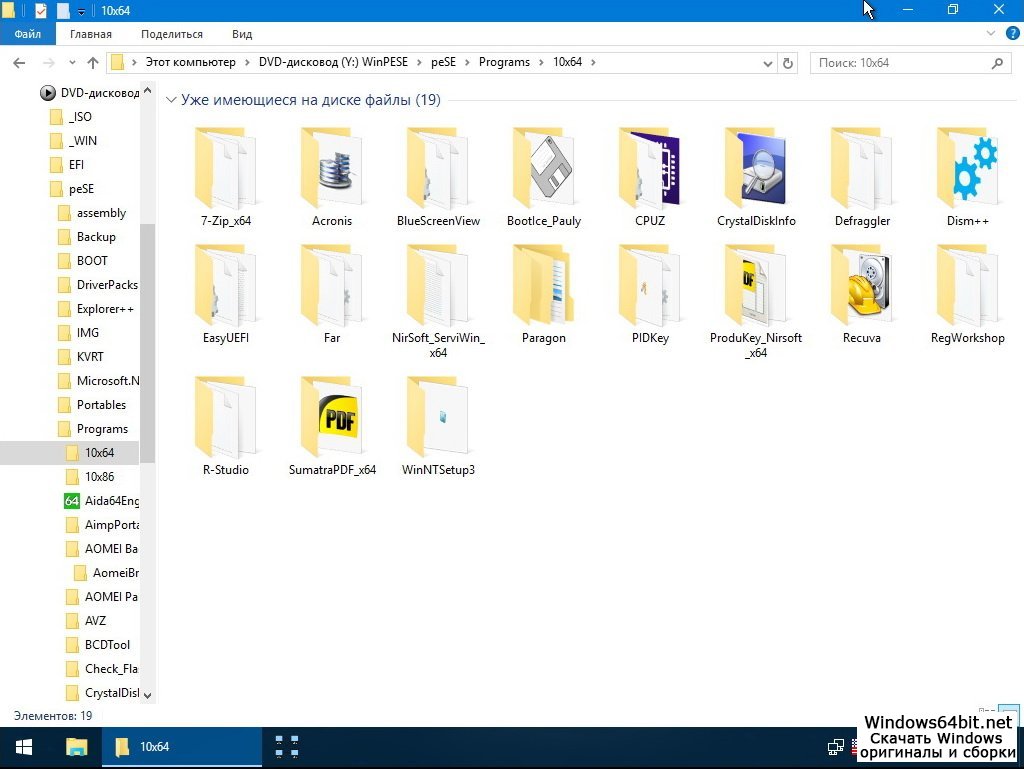This screenshot has height=769, width=1024.
Task: Collapse the existing files group header
Action: coord(172,100)
